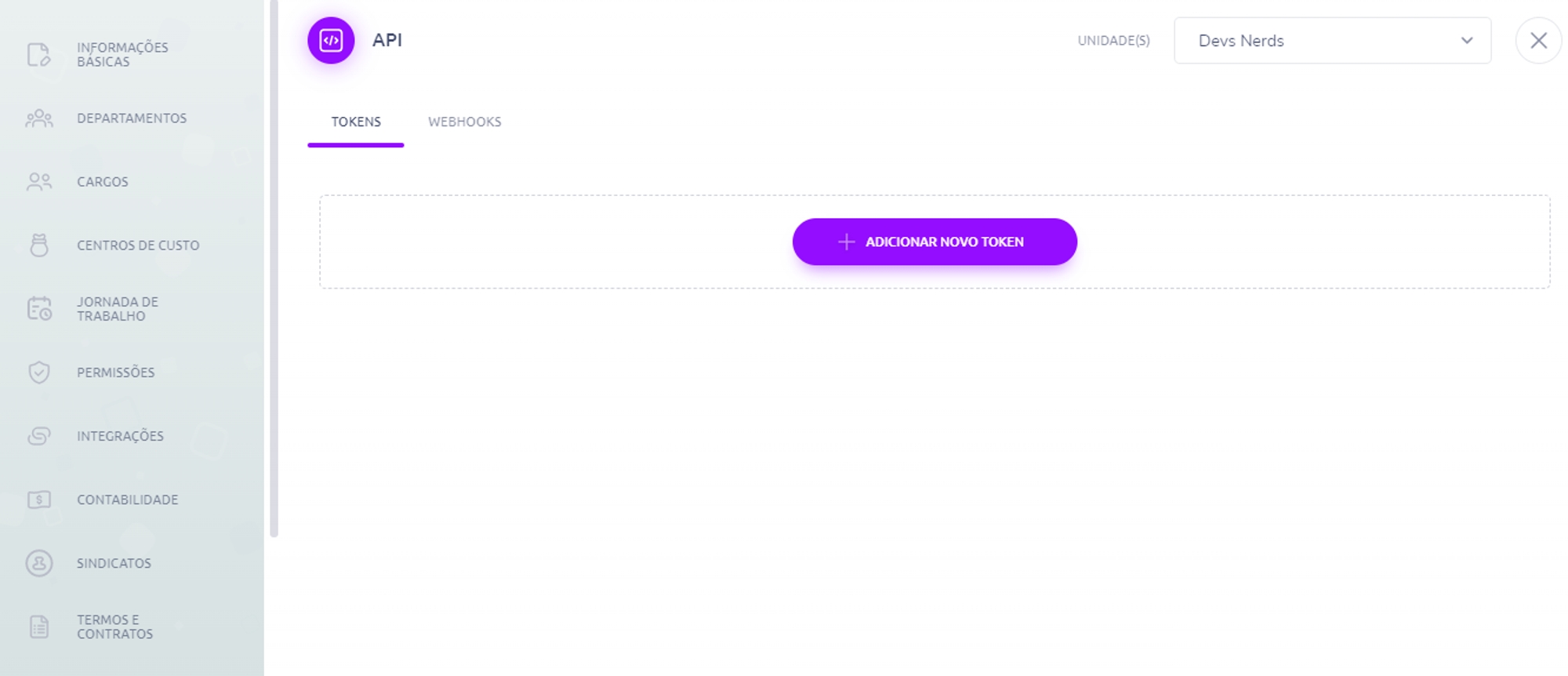Select the Departamentos people icon
The image size is (1568, 676).
38,118
